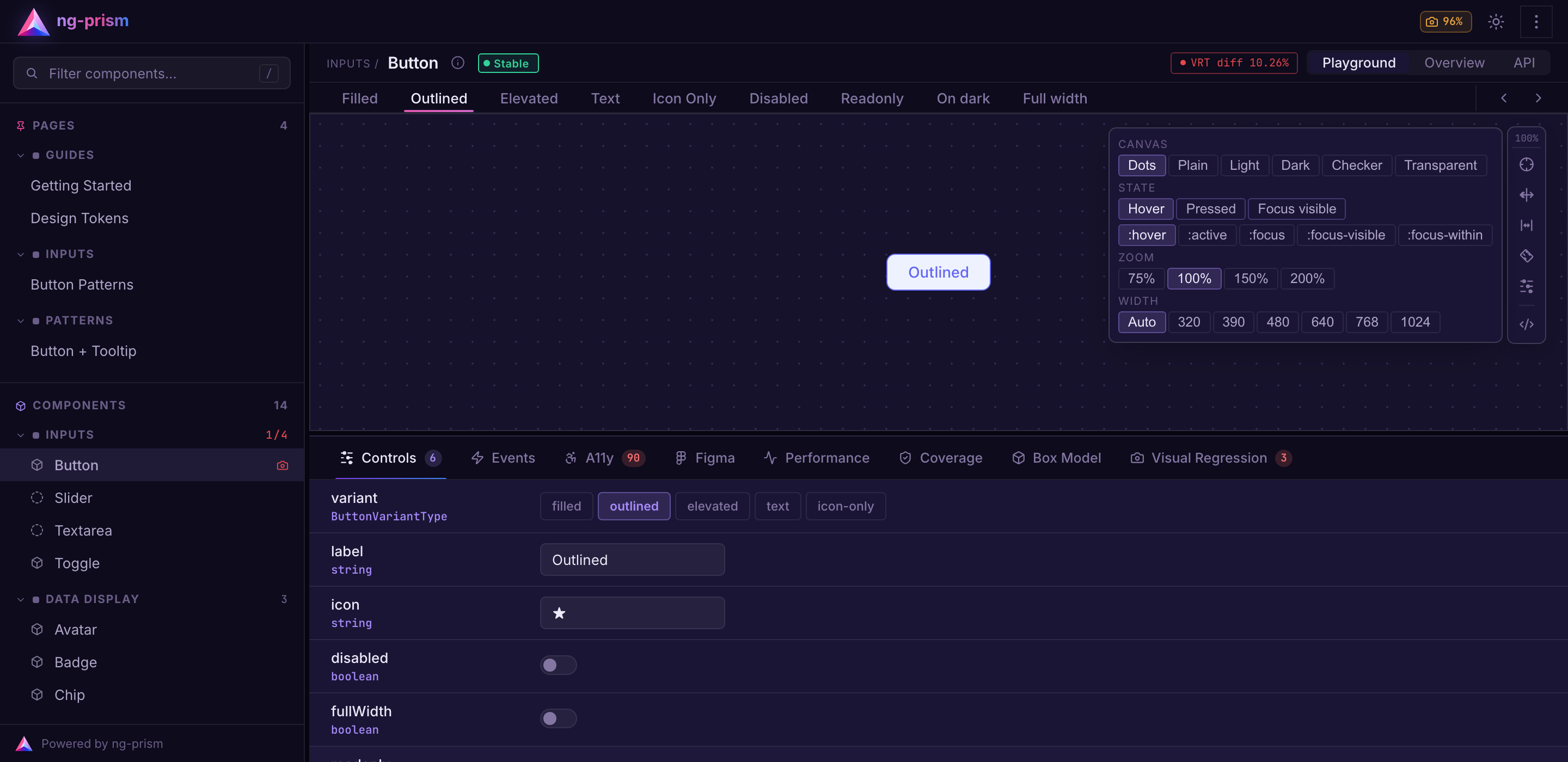Open the Getting Started guide page
The width and height of the screenshot is (1568, 762).
(x=152, y=186)
